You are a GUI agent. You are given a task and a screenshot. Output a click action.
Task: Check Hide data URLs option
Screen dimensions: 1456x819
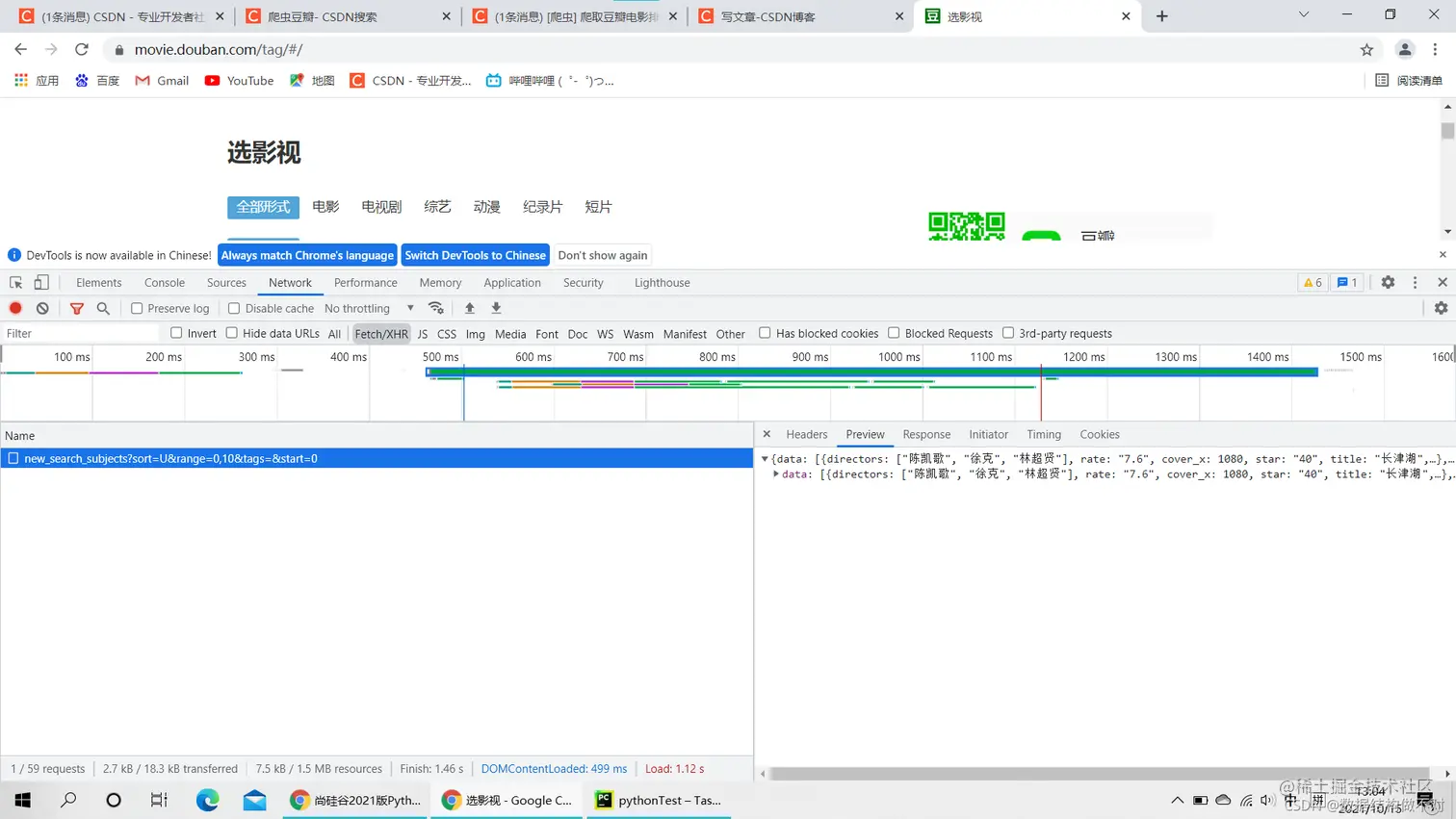[x=232, y=333]
